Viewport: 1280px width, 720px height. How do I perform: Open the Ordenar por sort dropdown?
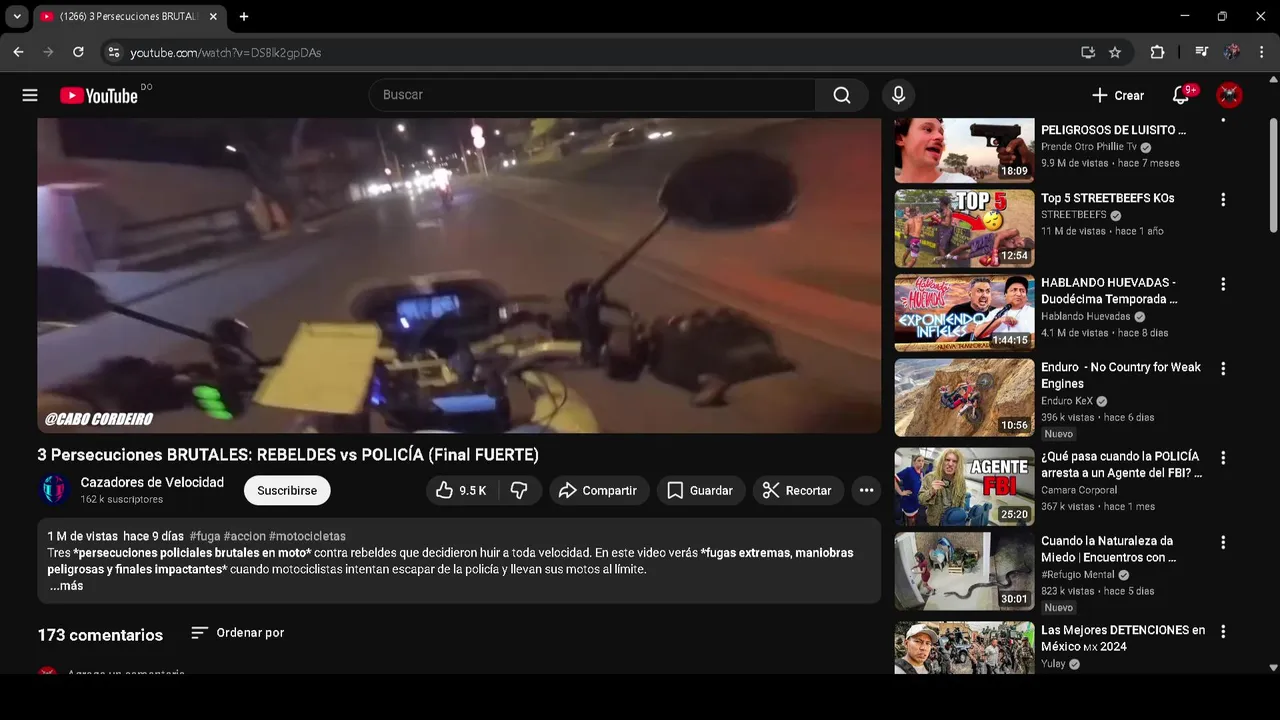(x=238, y=633)
